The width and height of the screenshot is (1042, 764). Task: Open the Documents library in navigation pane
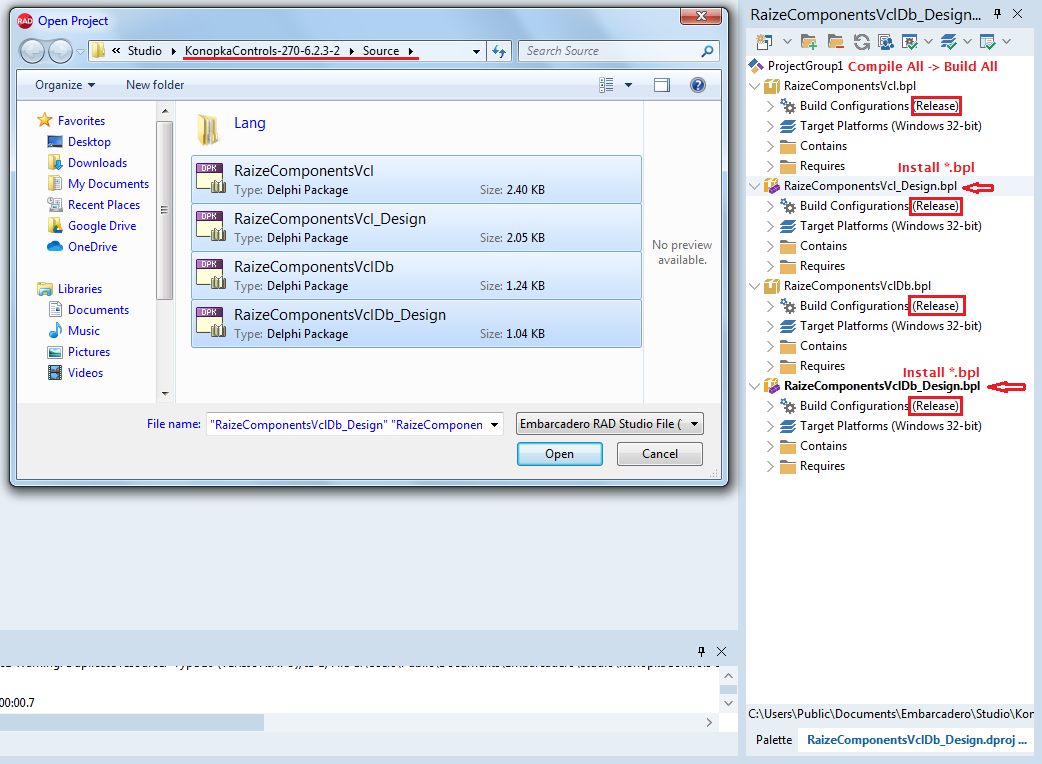pyautogui.click(x=98, y=310)
